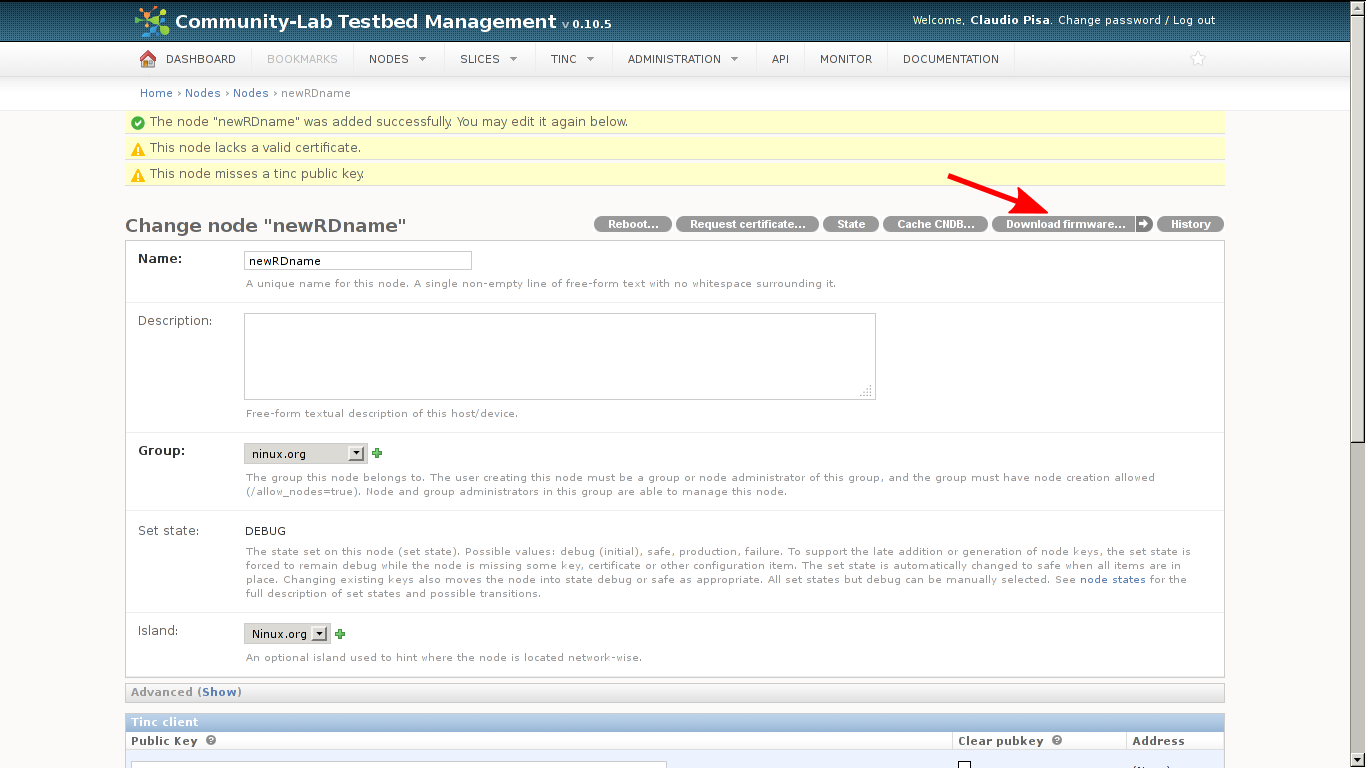This screenshot has height=768, width=1366.
Task: Open the Administration menu
Action: [x=683, y=59]
